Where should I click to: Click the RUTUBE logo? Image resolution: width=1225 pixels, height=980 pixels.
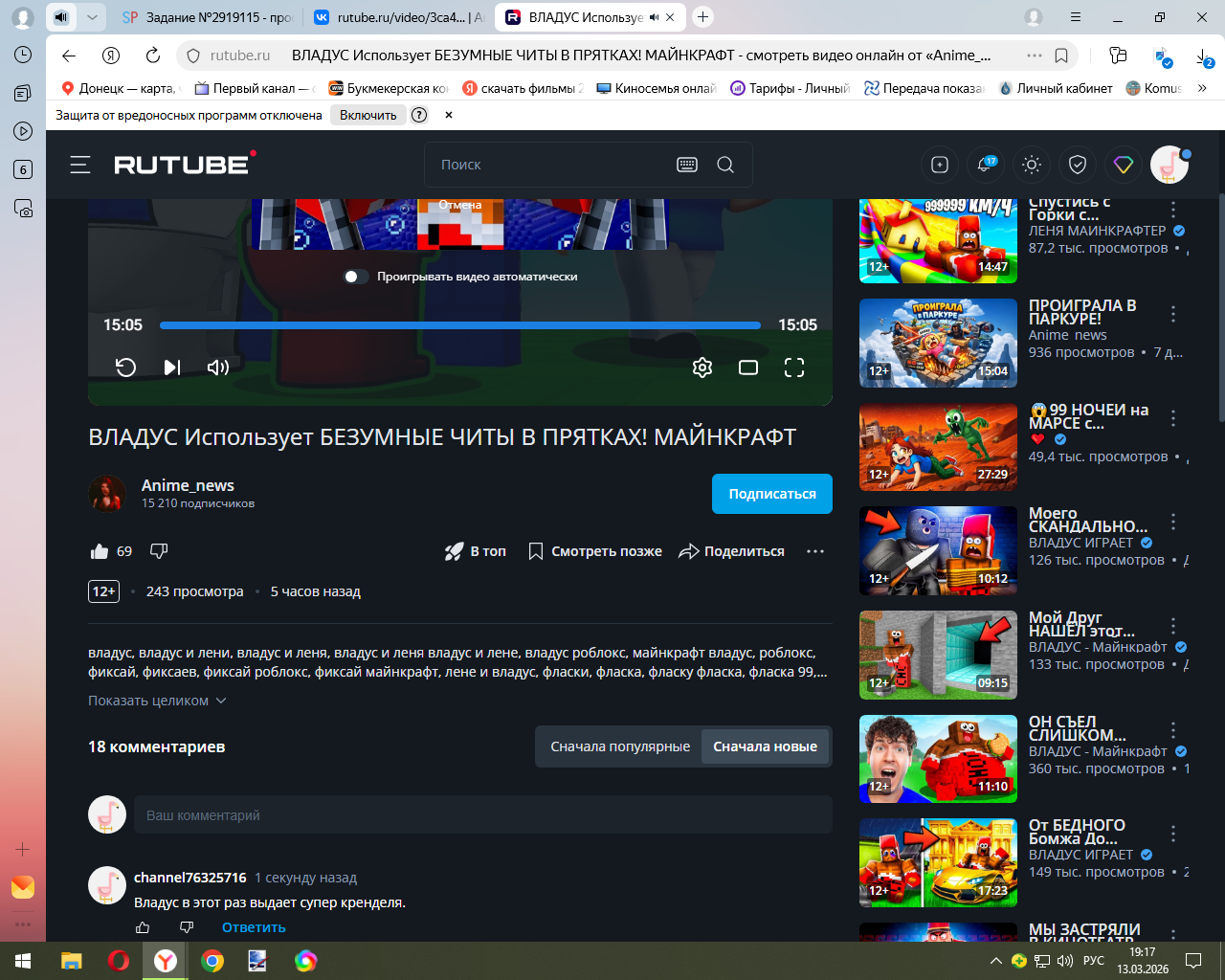coord(185,164)
